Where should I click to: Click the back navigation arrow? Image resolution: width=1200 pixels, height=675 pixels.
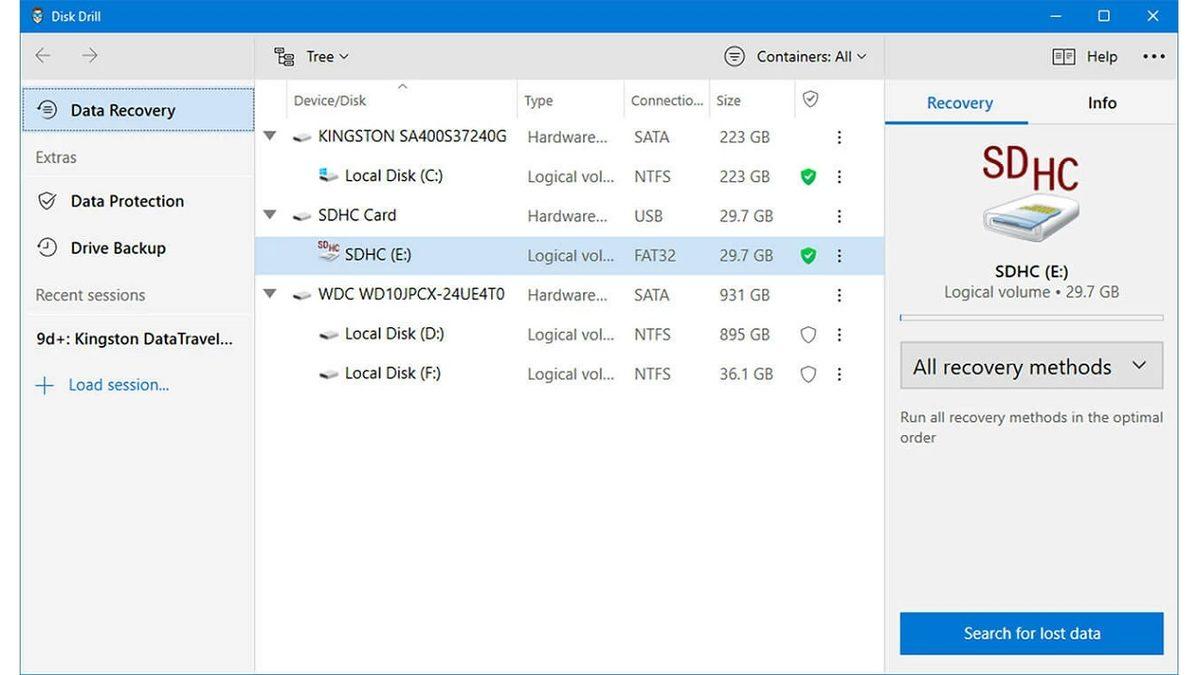43,56
